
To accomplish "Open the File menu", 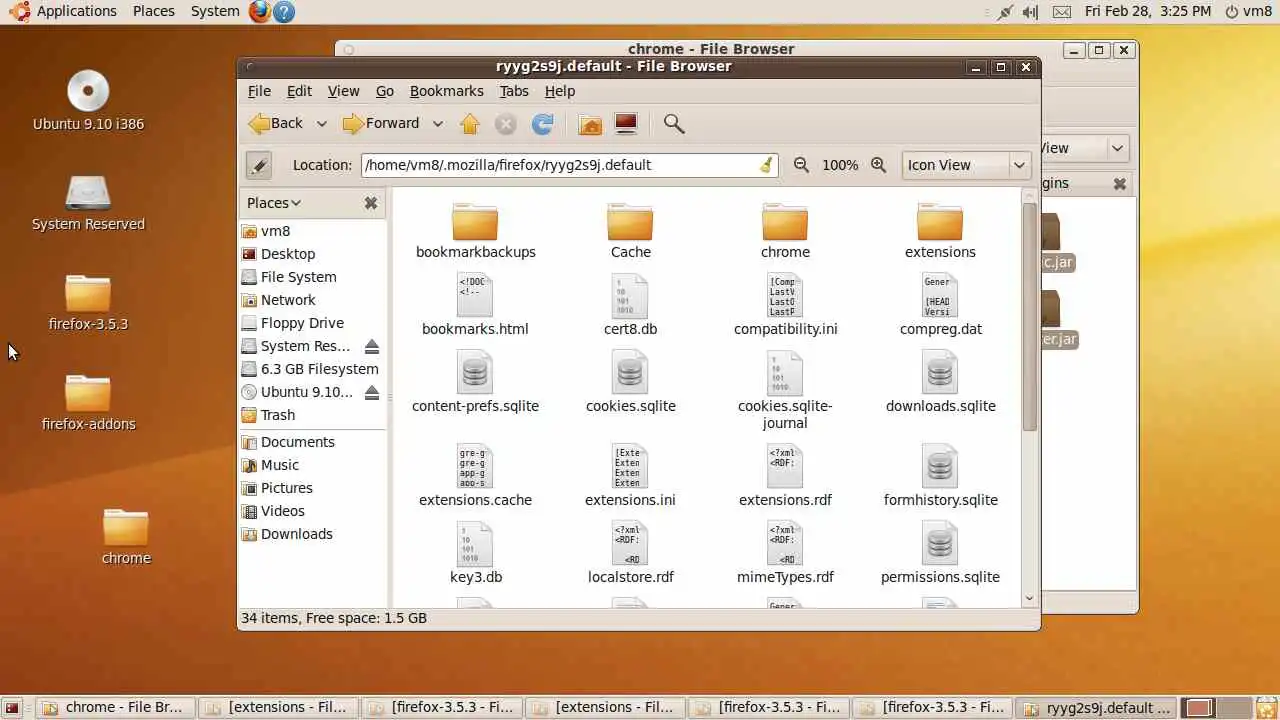I will (x=259, y=91).
